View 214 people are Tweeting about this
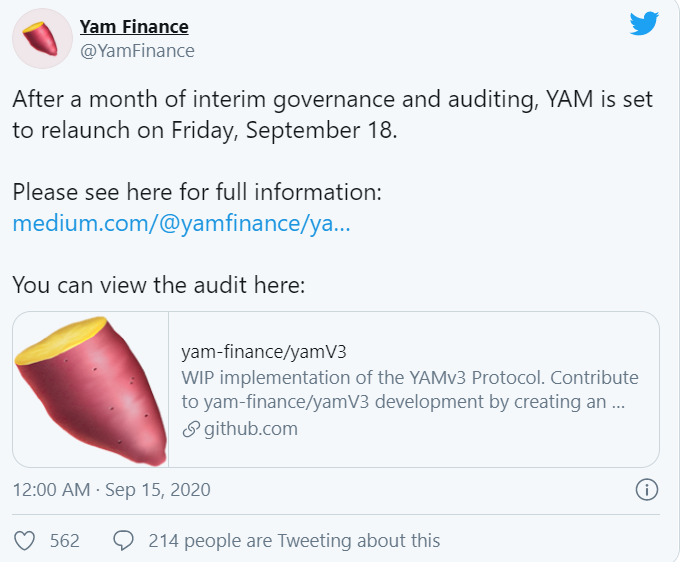This screenshot has height=562, width=680. coord(294,541)
